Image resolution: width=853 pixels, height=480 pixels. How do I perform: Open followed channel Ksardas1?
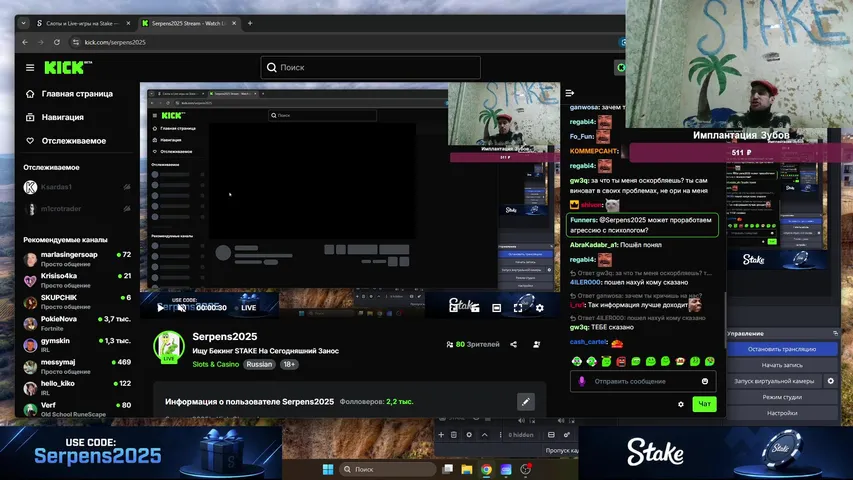76,187
